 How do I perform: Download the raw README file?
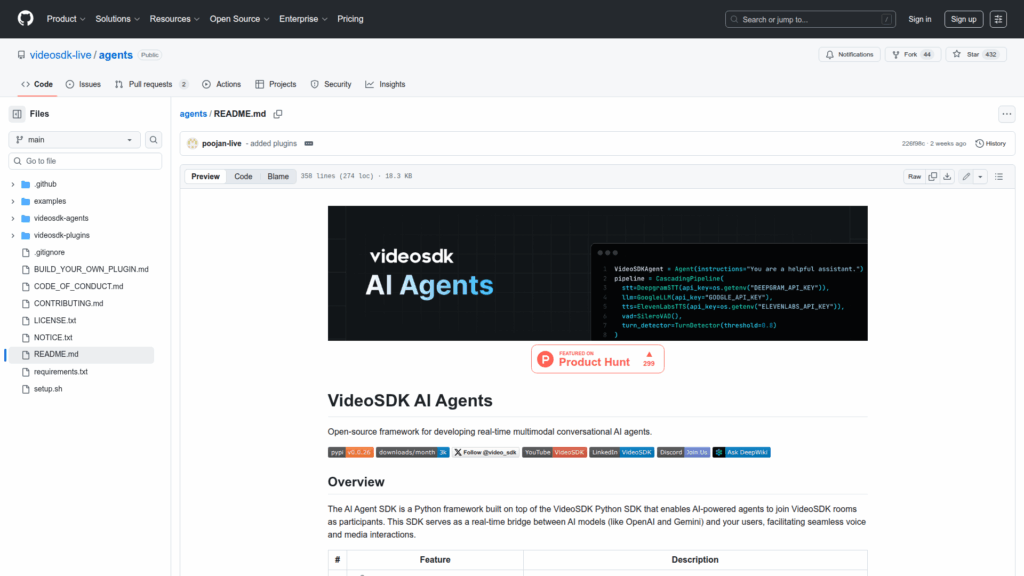pos(948,176)
